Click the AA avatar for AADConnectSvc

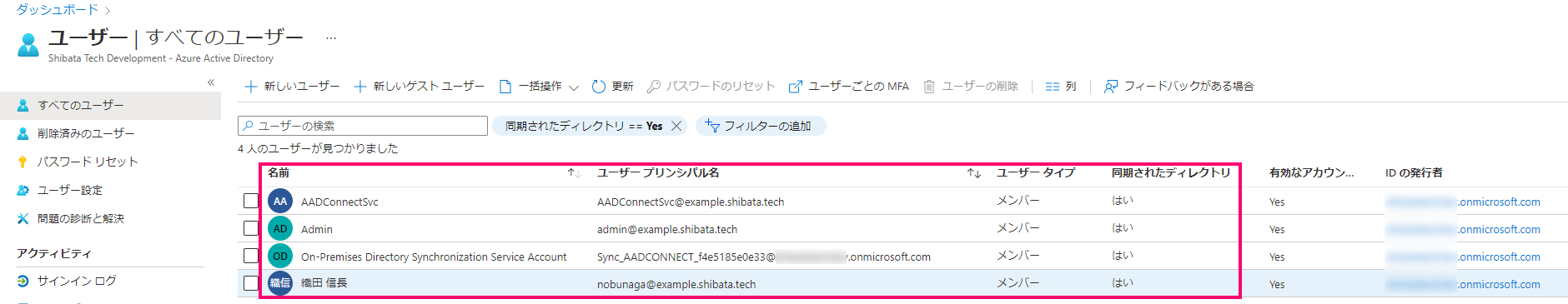280,202
